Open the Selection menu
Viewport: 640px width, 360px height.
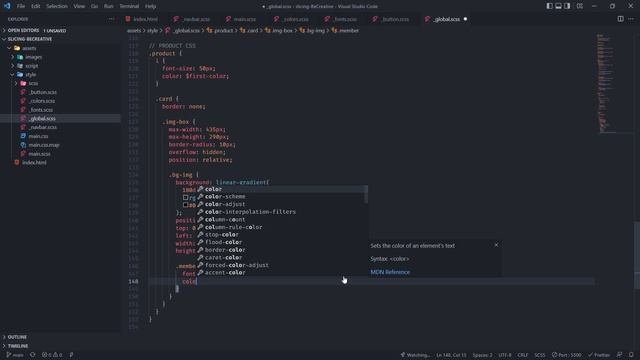coord(57,6)
